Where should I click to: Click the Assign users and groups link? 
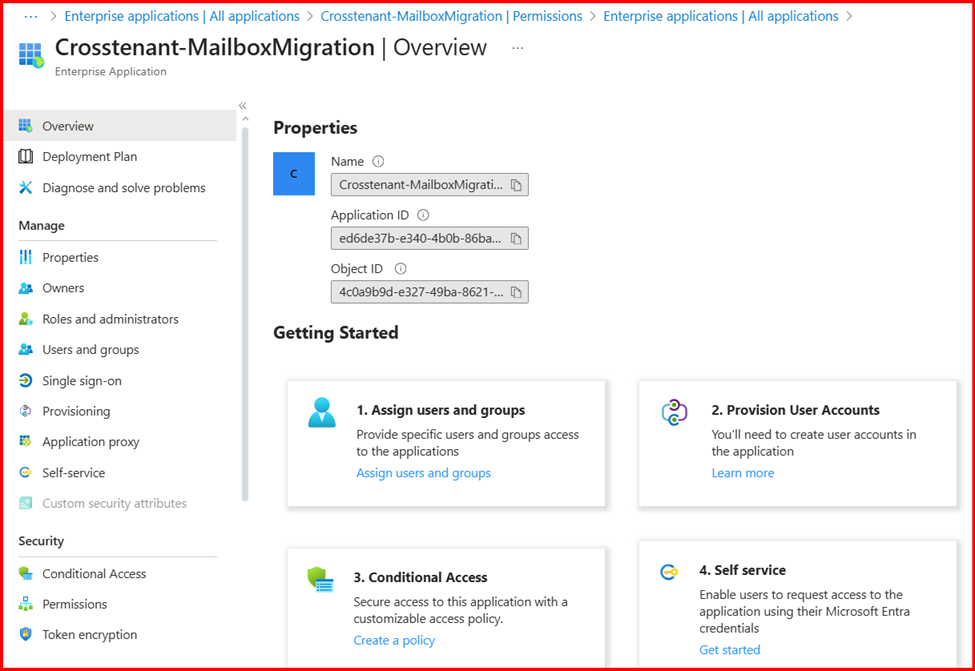[423, 473]
